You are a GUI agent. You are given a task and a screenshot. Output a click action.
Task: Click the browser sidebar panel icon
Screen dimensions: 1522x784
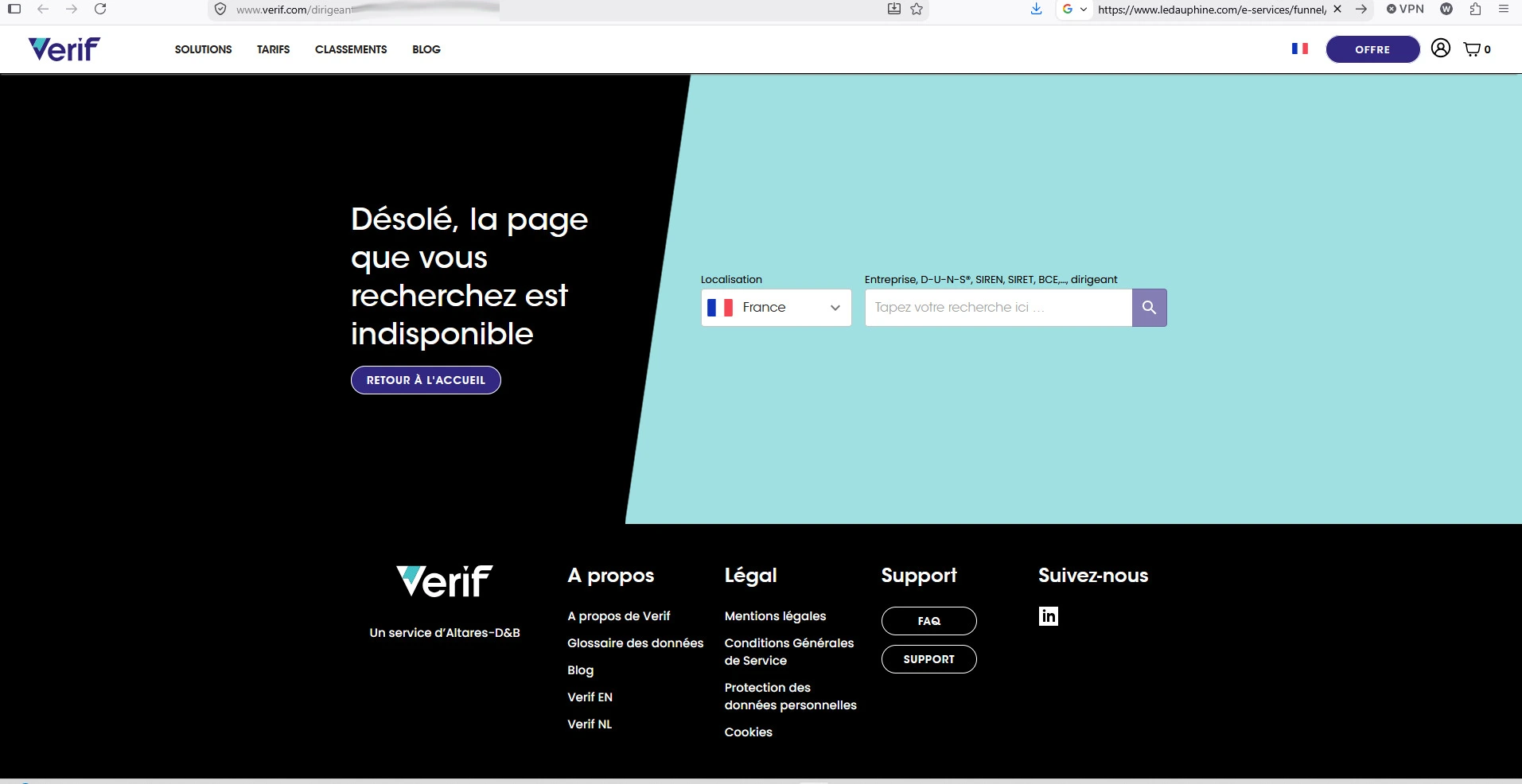(x=14, y=10)
